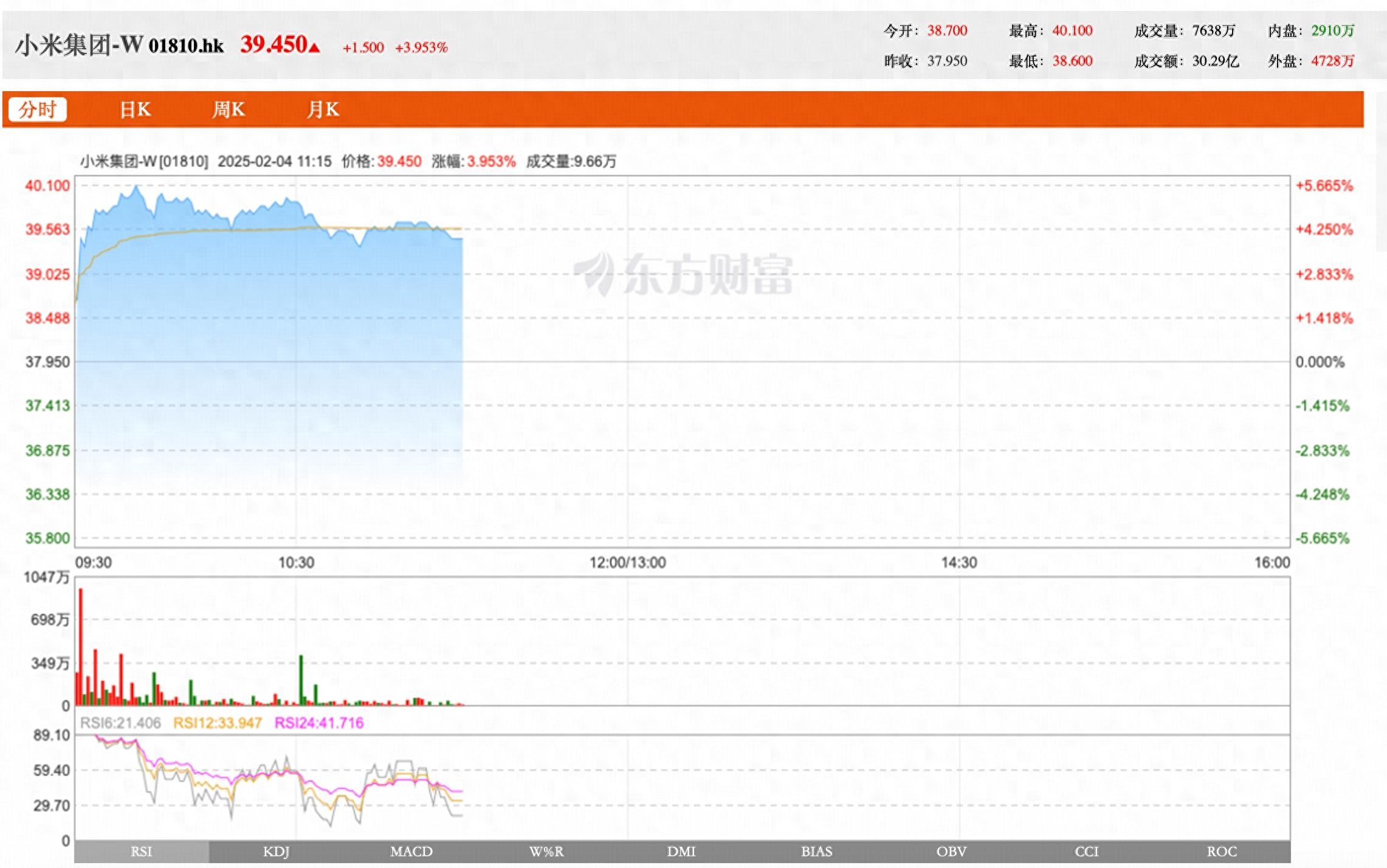Viewport: 1387px width, 868px height.
Task: Click the RSI12:33.947 legend label
Action: tap(218, 723)
